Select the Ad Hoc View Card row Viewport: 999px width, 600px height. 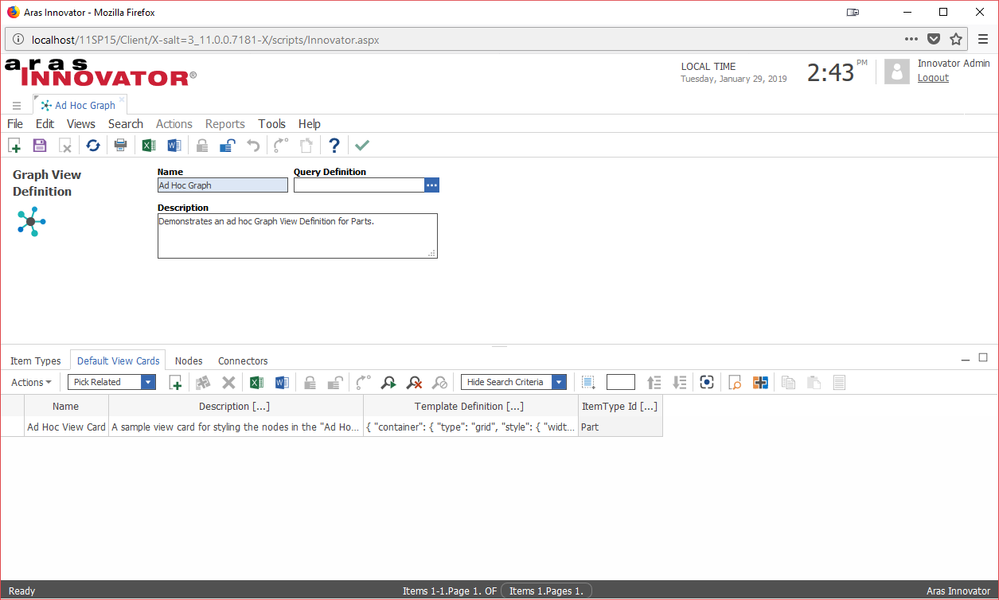(x=66, y=427)
